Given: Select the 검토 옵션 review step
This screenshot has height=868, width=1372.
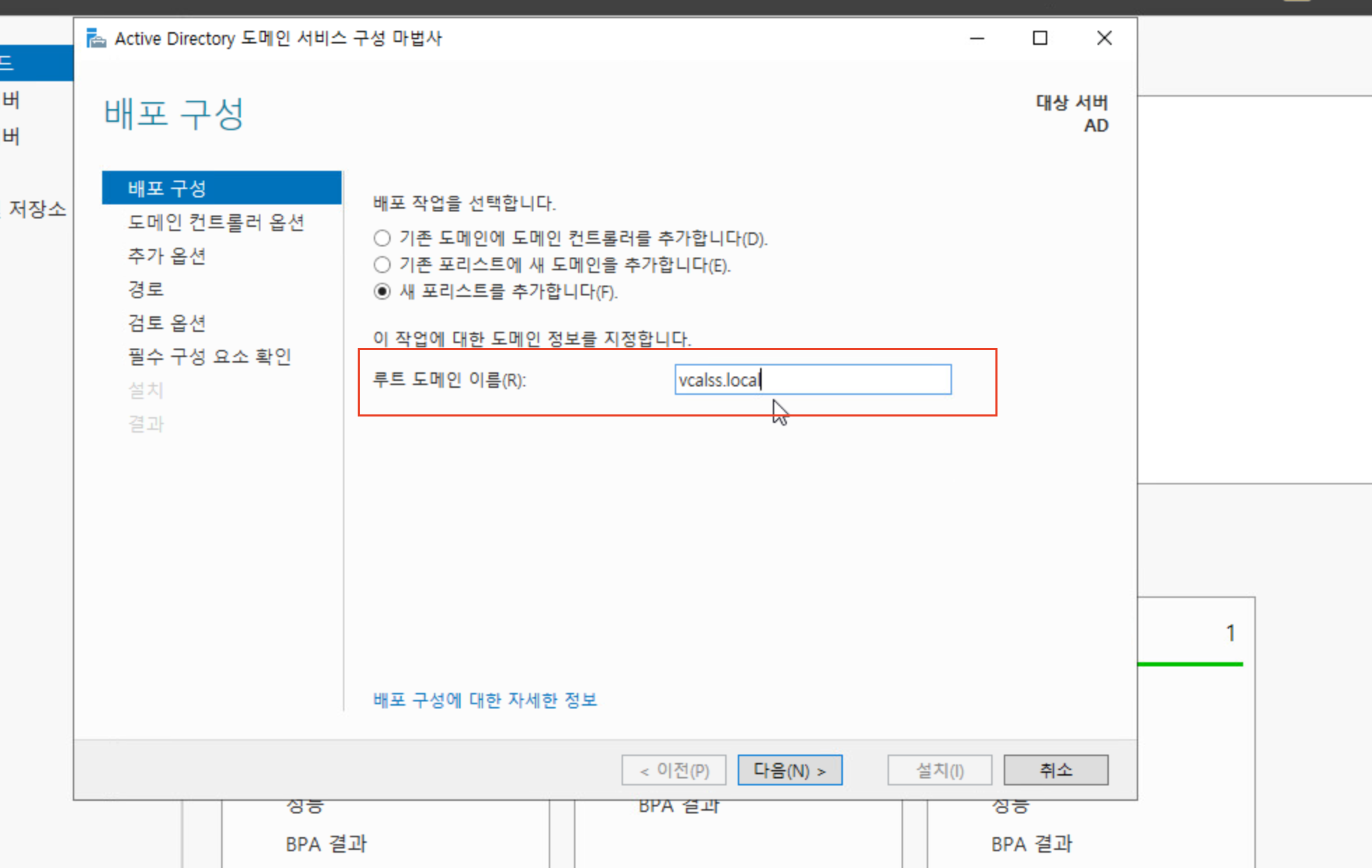Looking at the screenshot, I should pyautogui.click(x=167, y=323).
